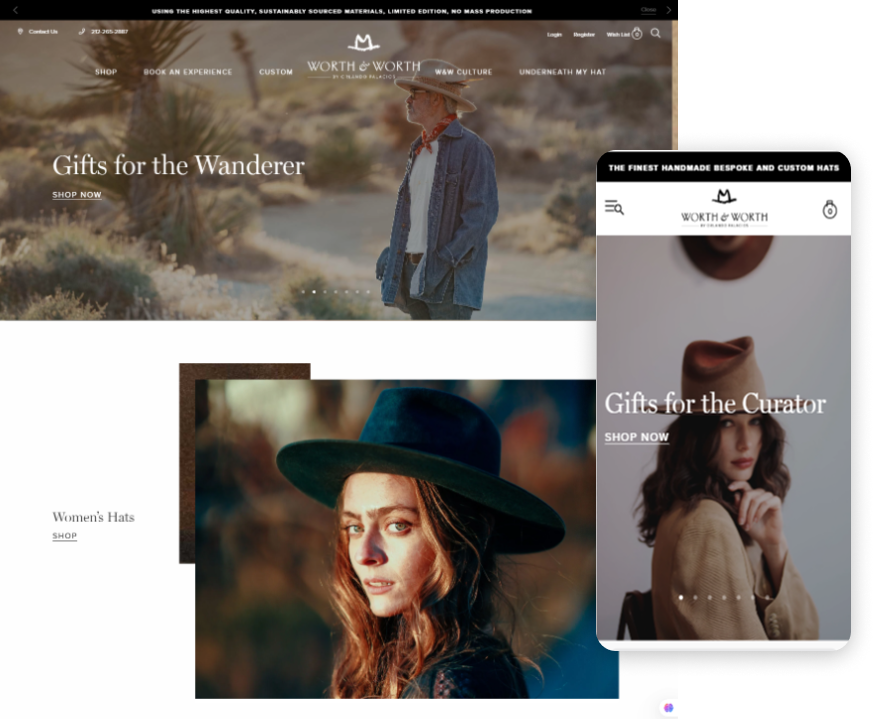Click the previous announcement arrow in top bar
The height and width of the screenshot is (719, 875).
[x=15, y=10]
